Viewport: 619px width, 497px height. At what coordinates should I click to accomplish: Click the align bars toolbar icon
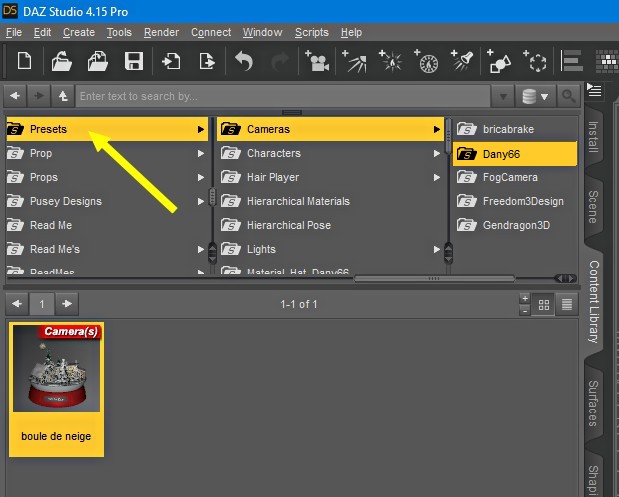click(x=571, y=61)
